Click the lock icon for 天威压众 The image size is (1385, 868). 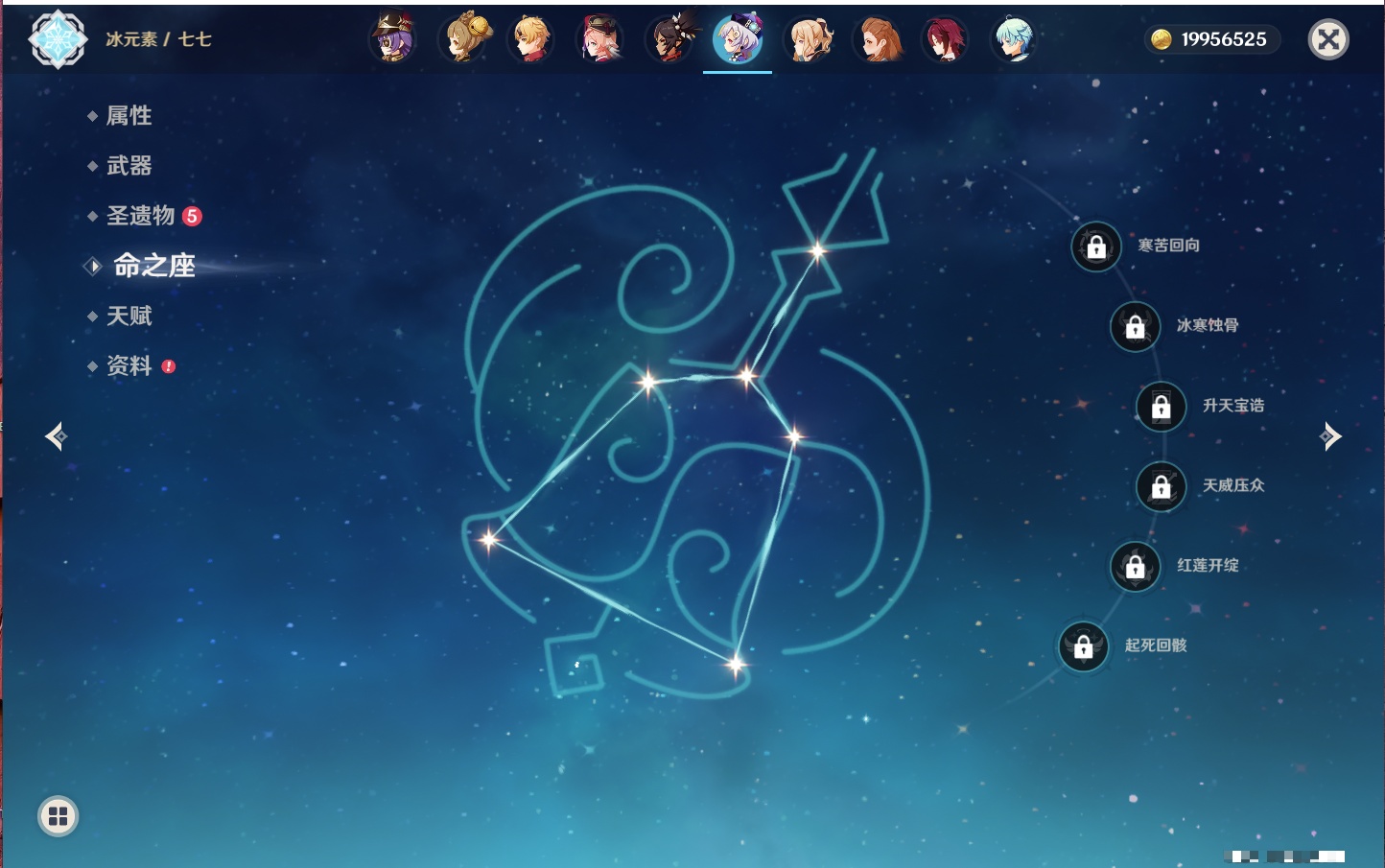[x=1161, y=486]
